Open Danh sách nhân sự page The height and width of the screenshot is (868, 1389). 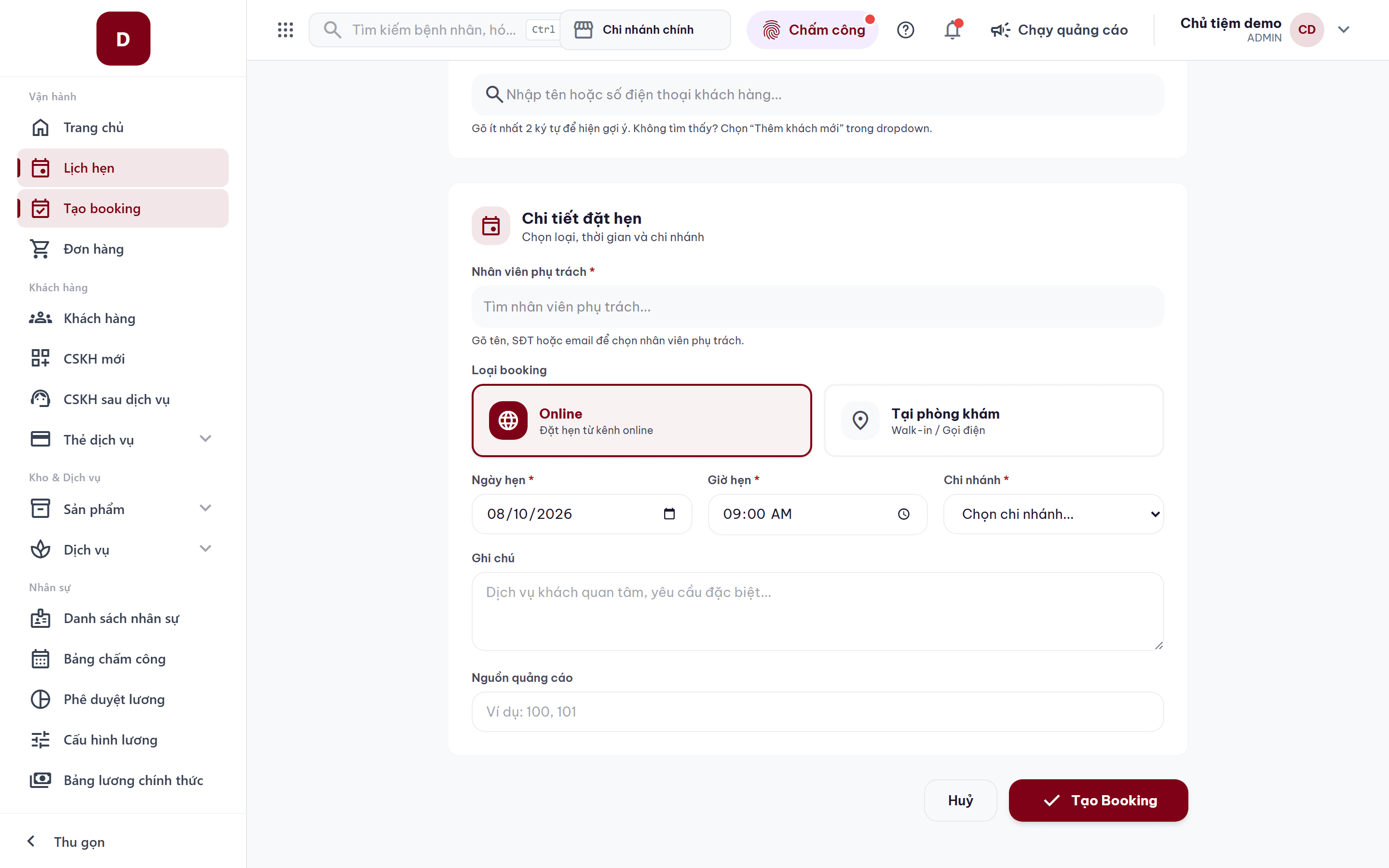(123, 619)
